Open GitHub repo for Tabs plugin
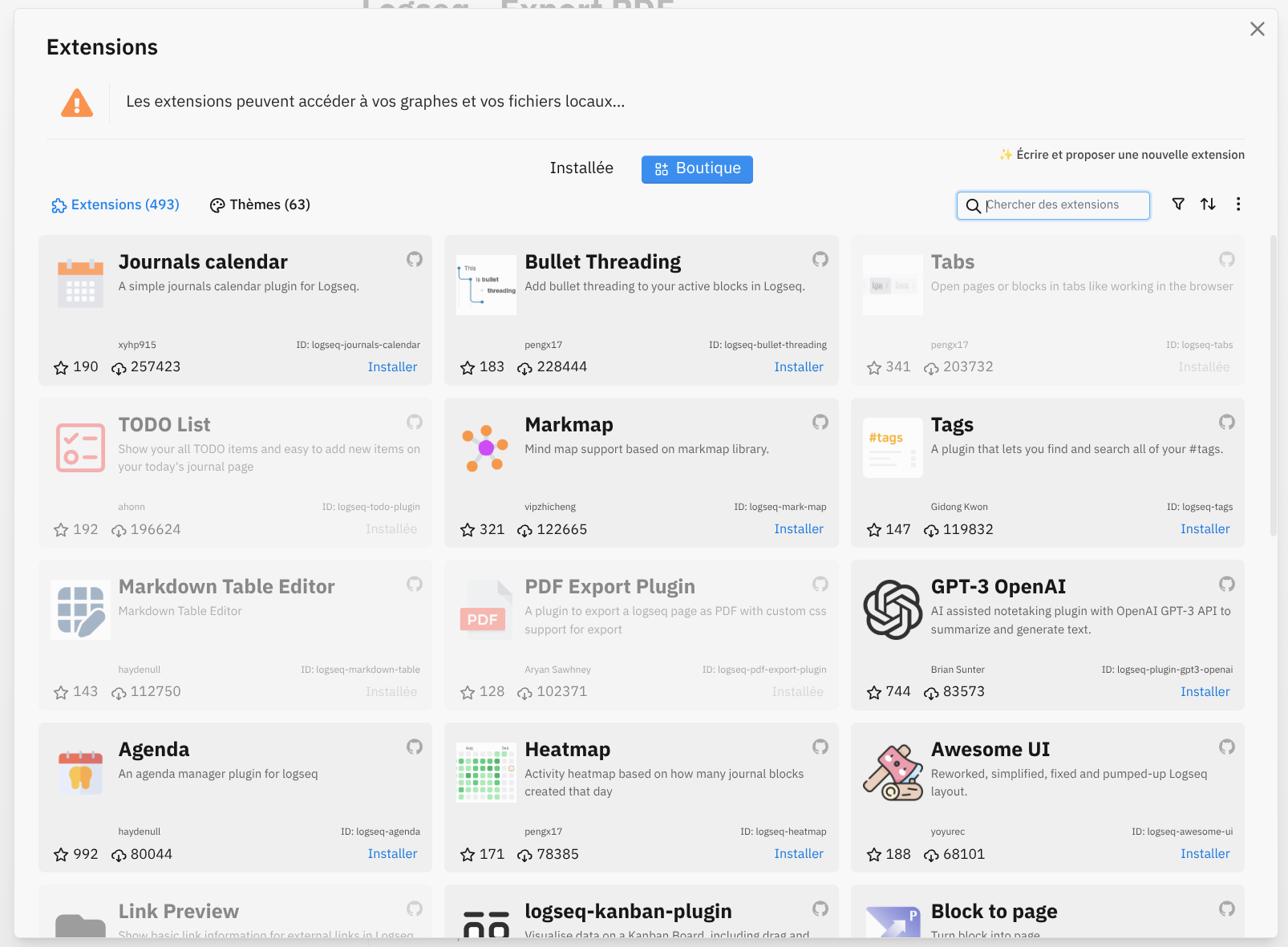 pos(1227,259)
